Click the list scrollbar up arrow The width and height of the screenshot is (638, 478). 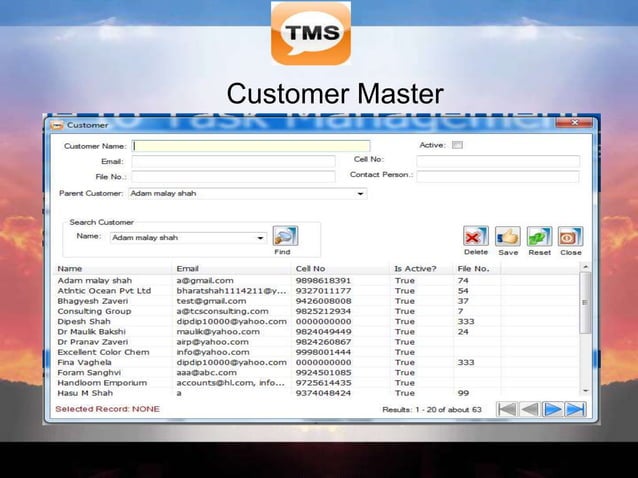[x=586, y=267]
